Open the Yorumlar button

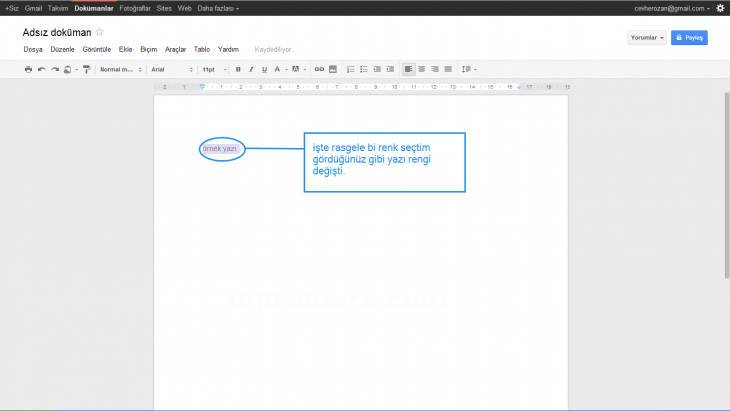coord(646,37)
